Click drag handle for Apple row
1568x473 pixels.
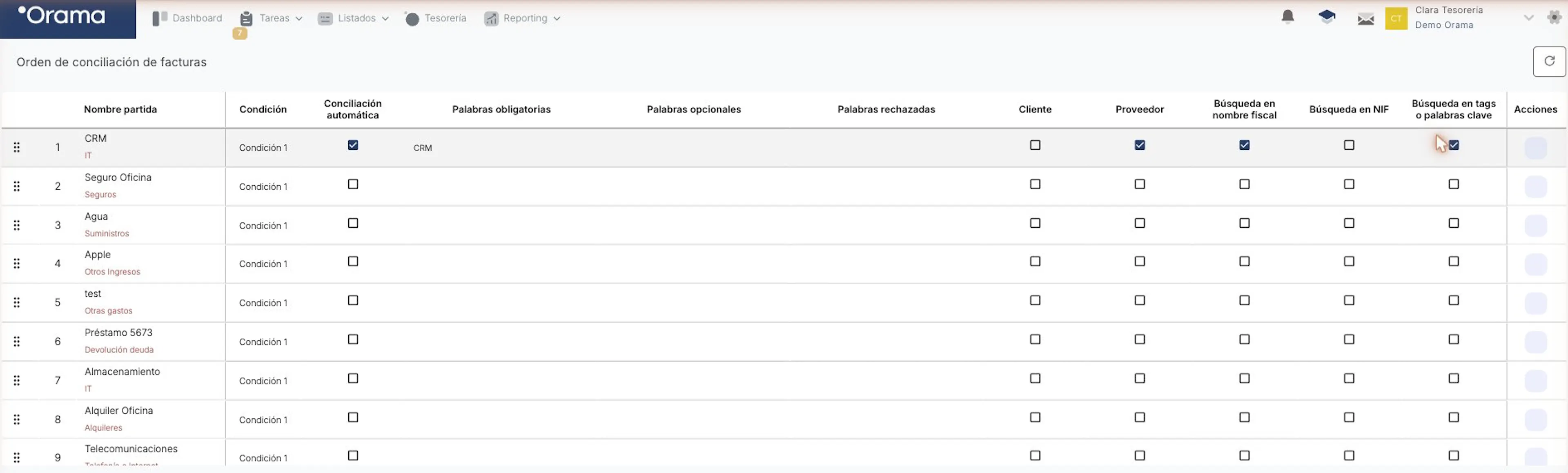click(17, 264)
